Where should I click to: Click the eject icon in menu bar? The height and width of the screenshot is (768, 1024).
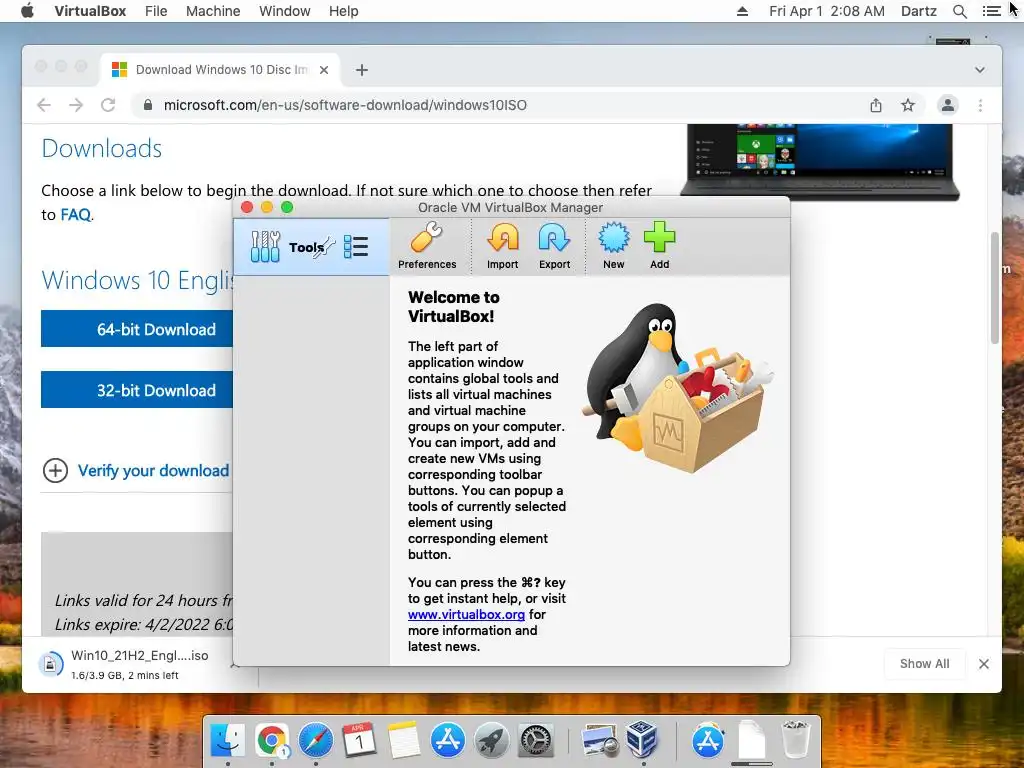743,11
